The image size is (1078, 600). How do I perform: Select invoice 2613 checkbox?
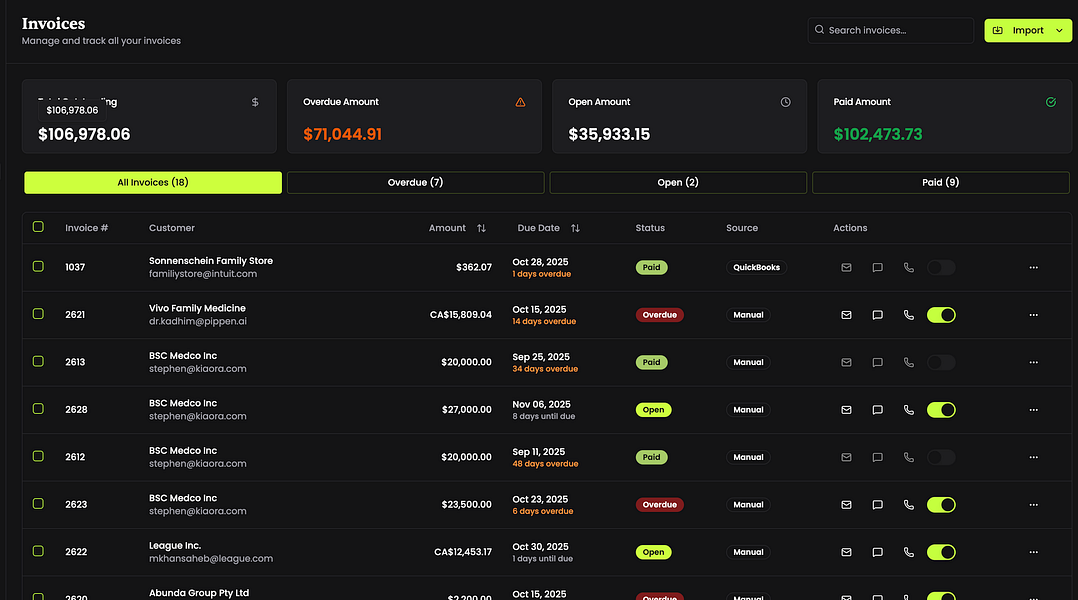click(x=38, y=361)
